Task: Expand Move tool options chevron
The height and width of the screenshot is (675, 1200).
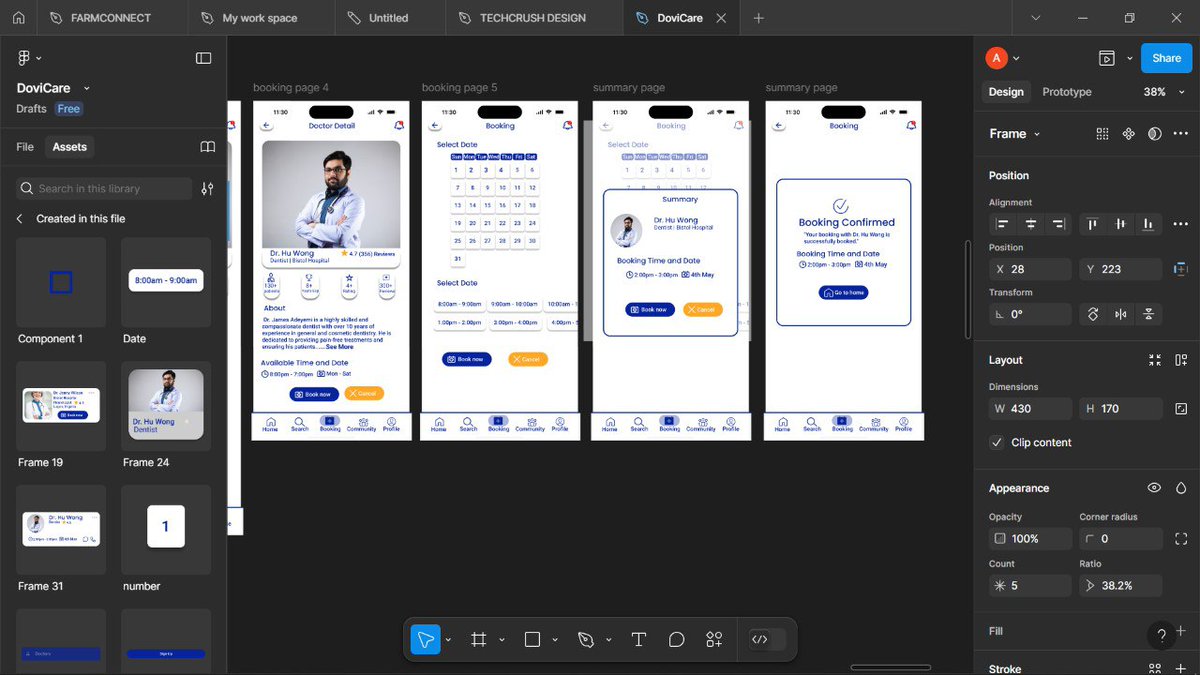Action: [x=448, y=640]
